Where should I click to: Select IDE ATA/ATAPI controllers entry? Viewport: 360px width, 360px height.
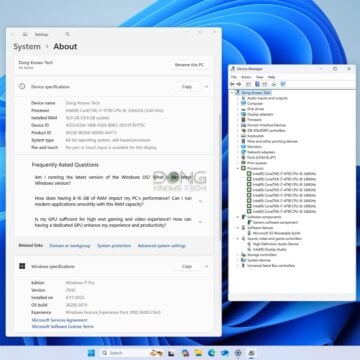pyautogui.click(x=266, y=130)
